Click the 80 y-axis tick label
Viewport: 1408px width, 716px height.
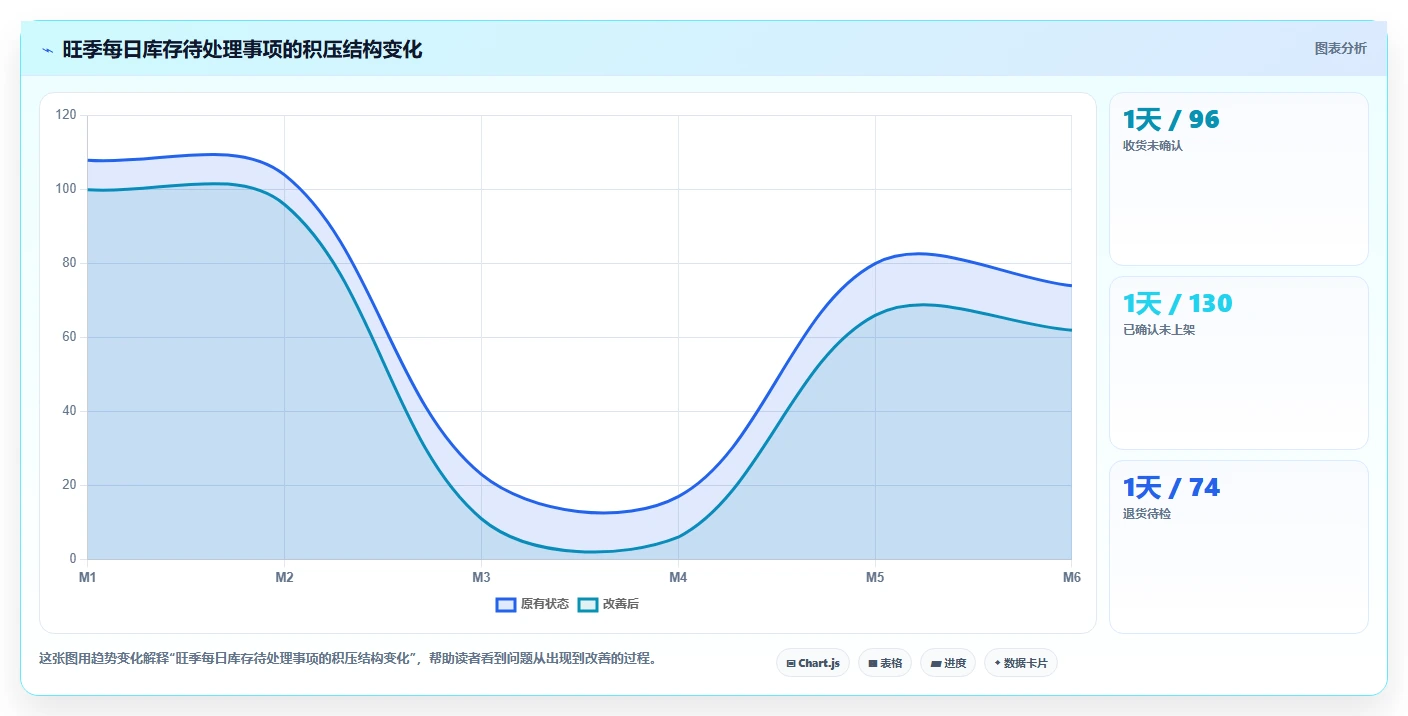point(69,263)
